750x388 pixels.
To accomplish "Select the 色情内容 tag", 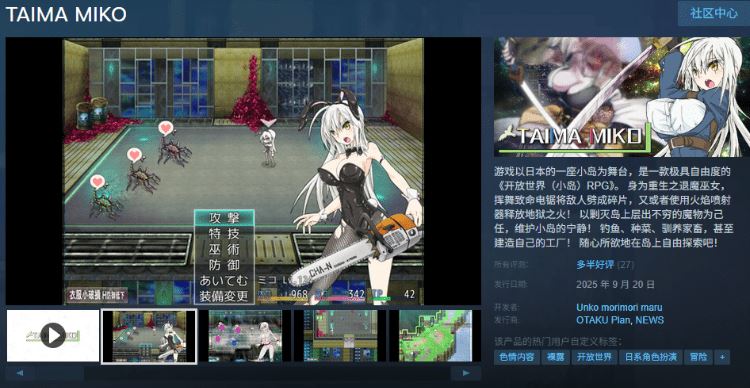I will point(517,357).
